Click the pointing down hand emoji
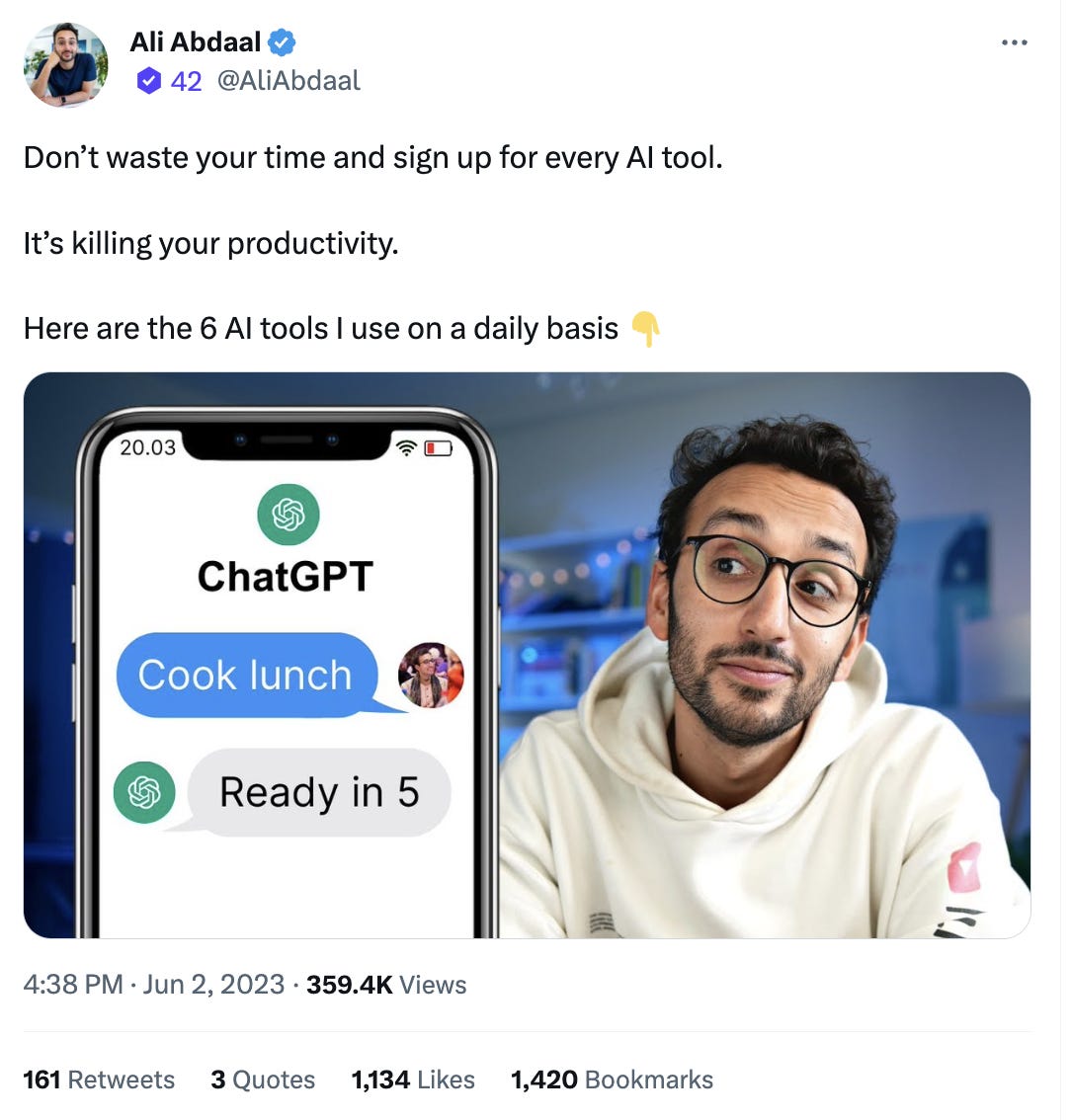 [x=645, y=329]
